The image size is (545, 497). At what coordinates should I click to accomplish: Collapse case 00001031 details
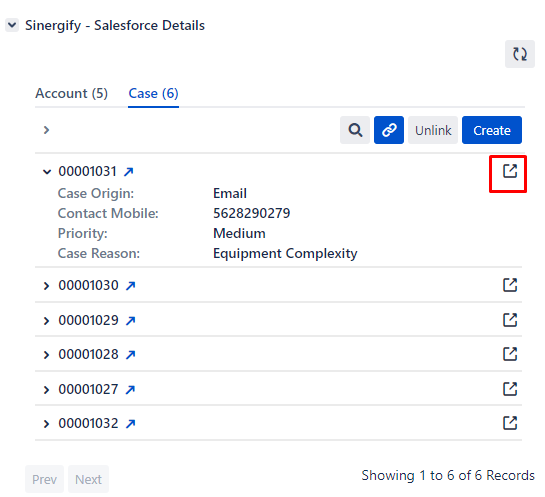47,172
